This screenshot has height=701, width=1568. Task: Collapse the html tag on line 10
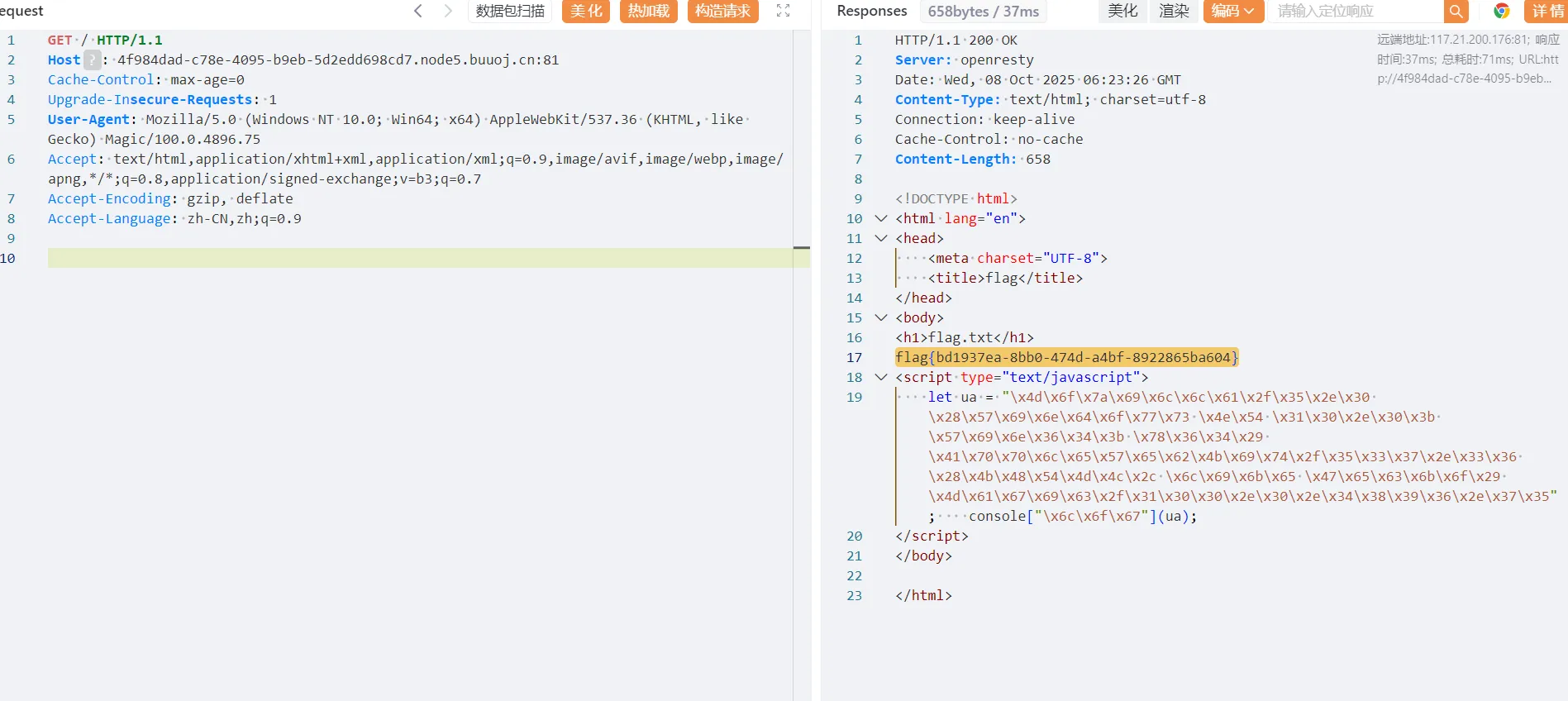(881, 218)
